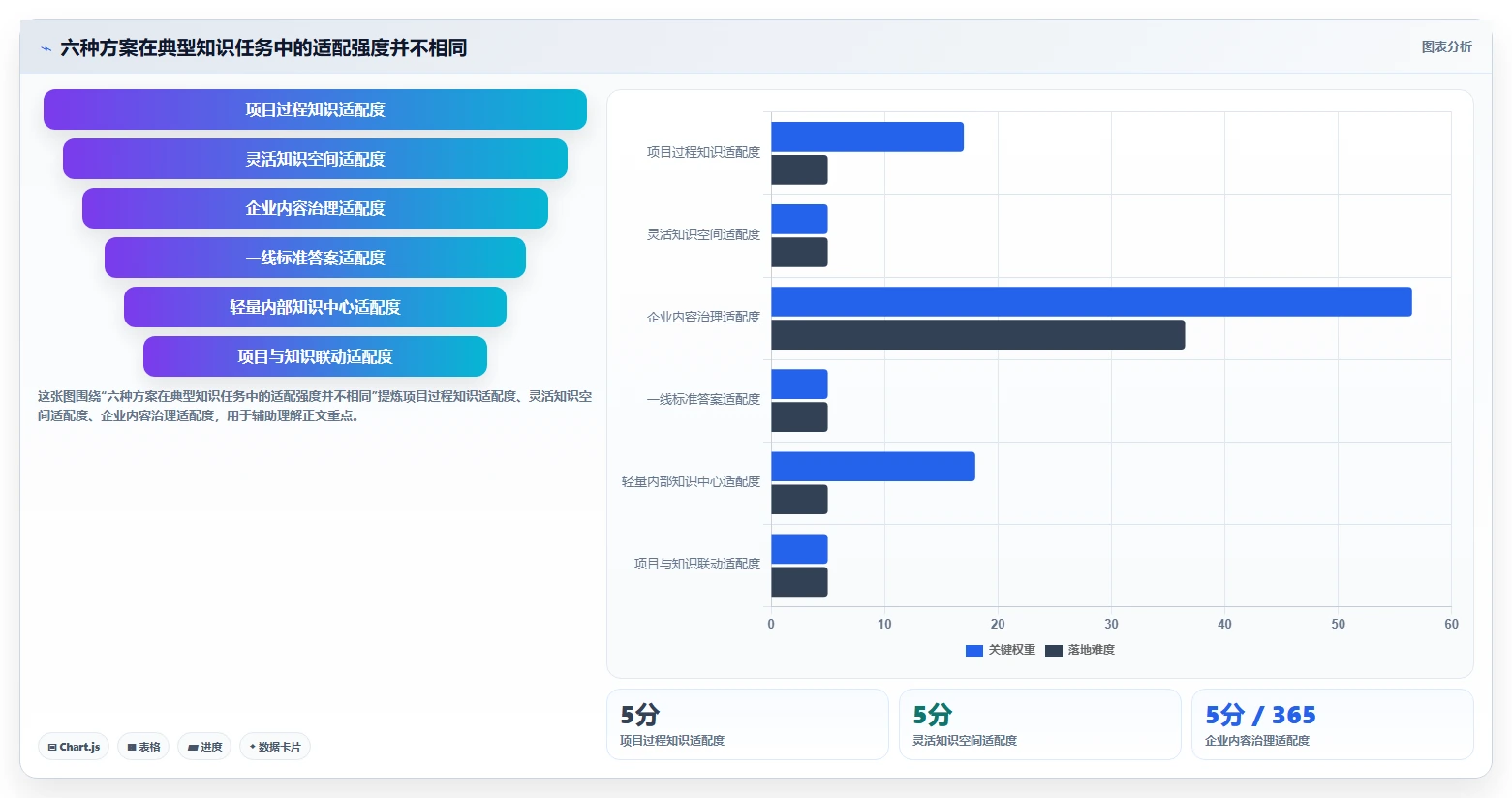The width and height of the screenshot is (1512, 798).
Task: Click the x-axis tick value 60
Action: (1451, 624)
